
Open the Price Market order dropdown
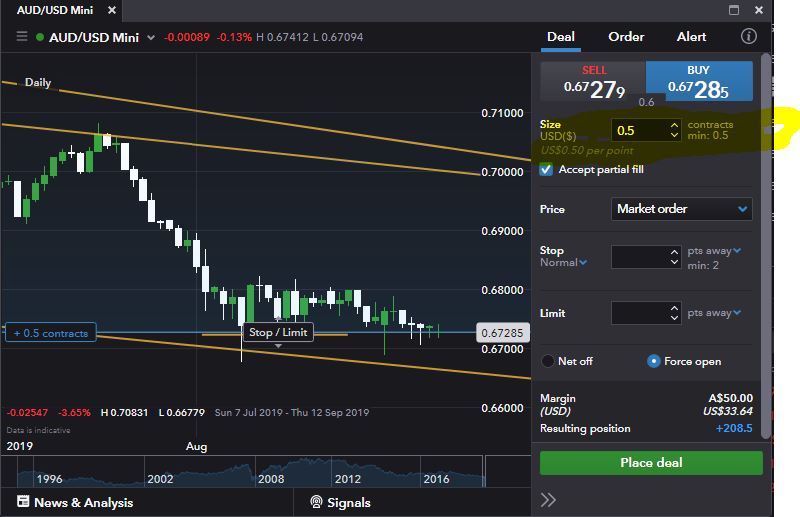[681, 209]
